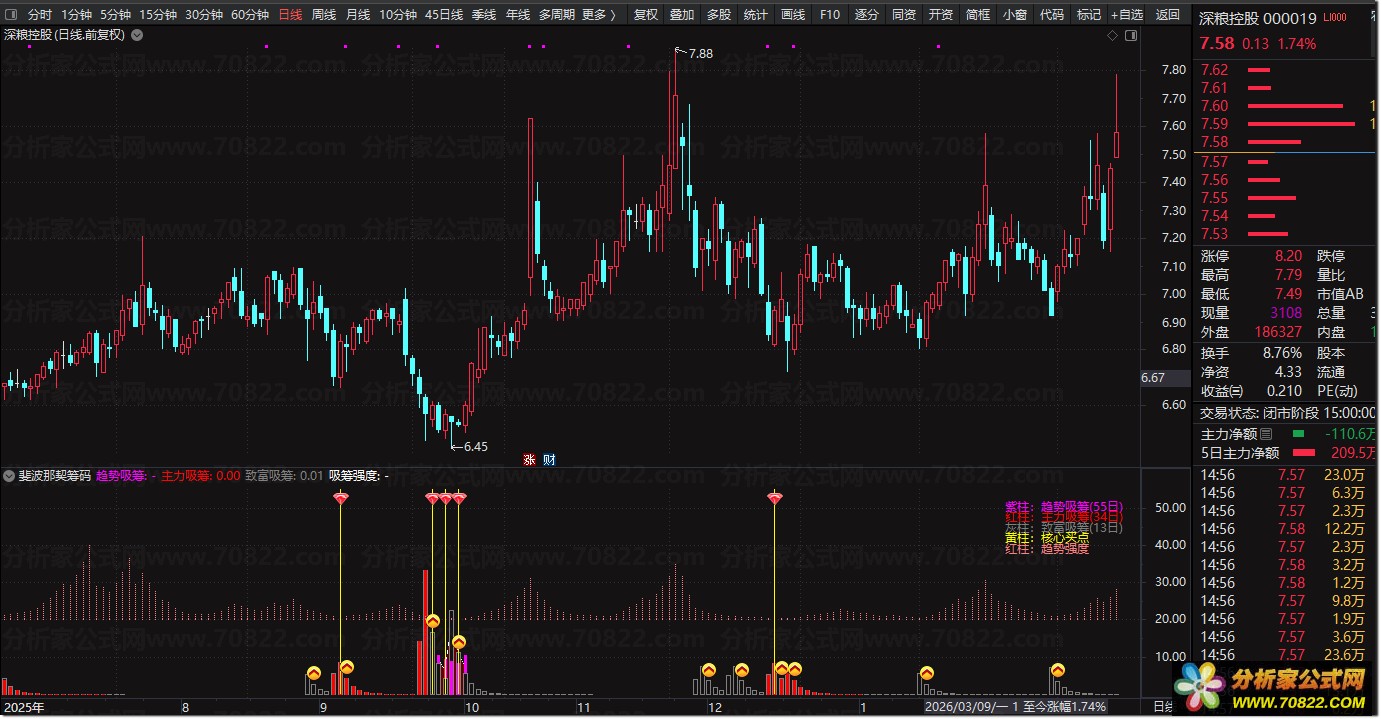Expand the 深粮控股 chart title dropdown
This screenshot has width=1382, height=719.
(136, 35)
